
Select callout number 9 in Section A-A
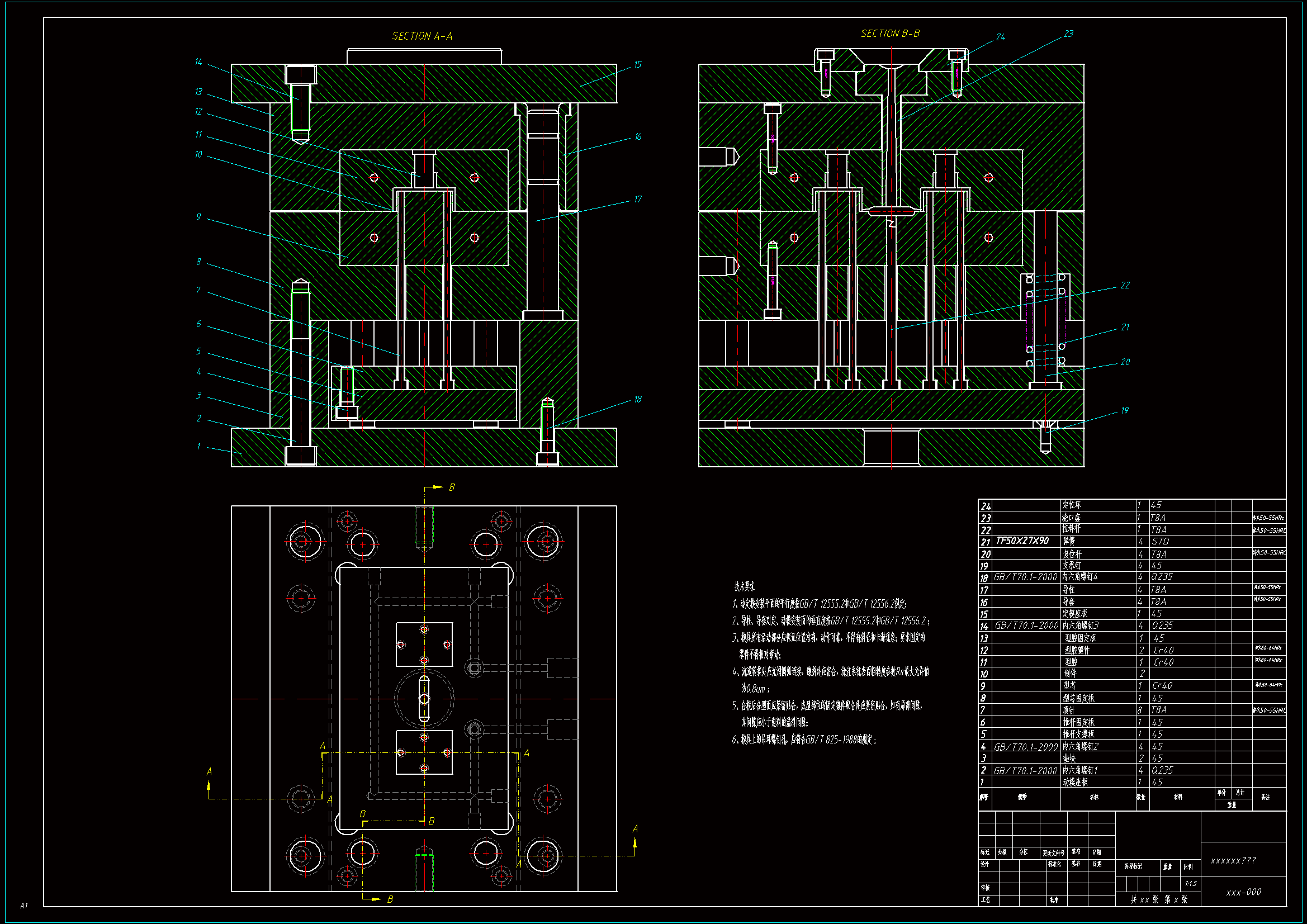click(198, 217)
